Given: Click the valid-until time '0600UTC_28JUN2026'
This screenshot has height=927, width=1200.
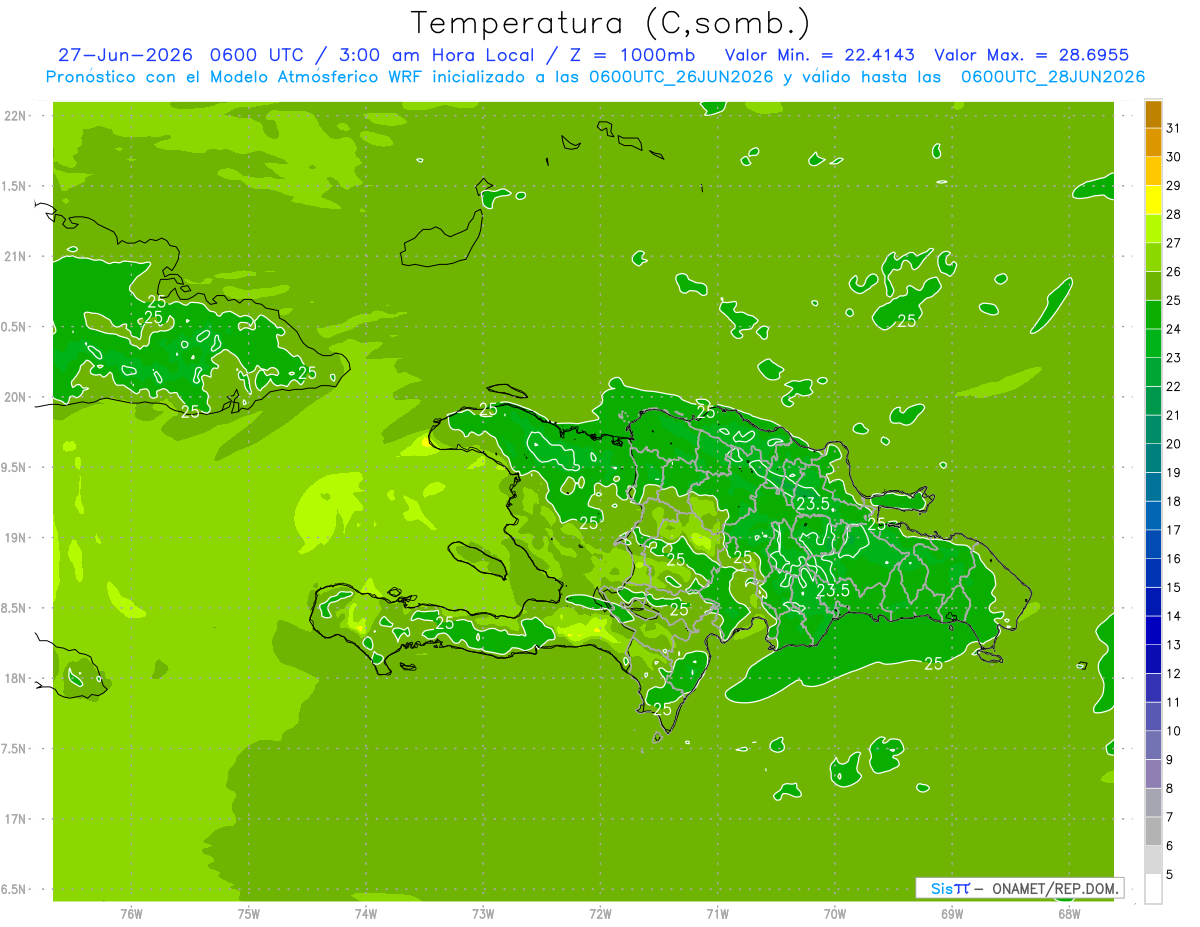Looking at the screenshot, I should coord(1053,77).
